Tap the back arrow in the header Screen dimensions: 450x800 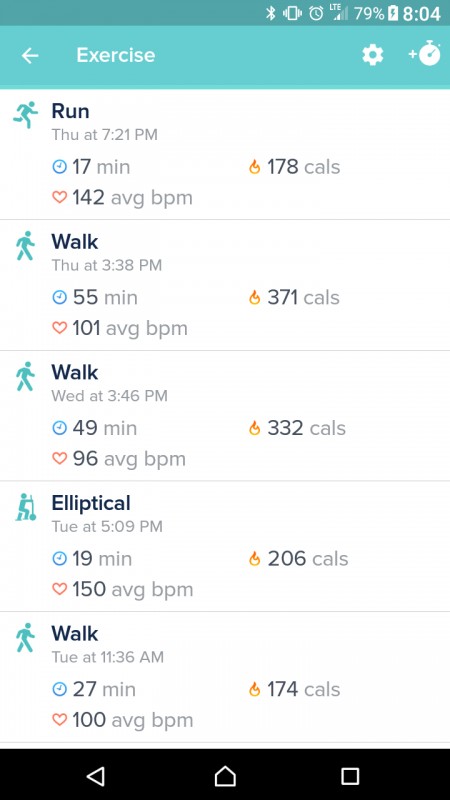pos(30,56)
